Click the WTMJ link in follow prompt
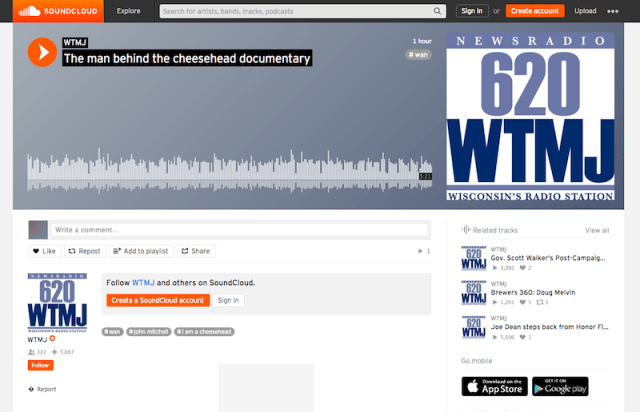The image size is (640, 412). click(143, 283)
